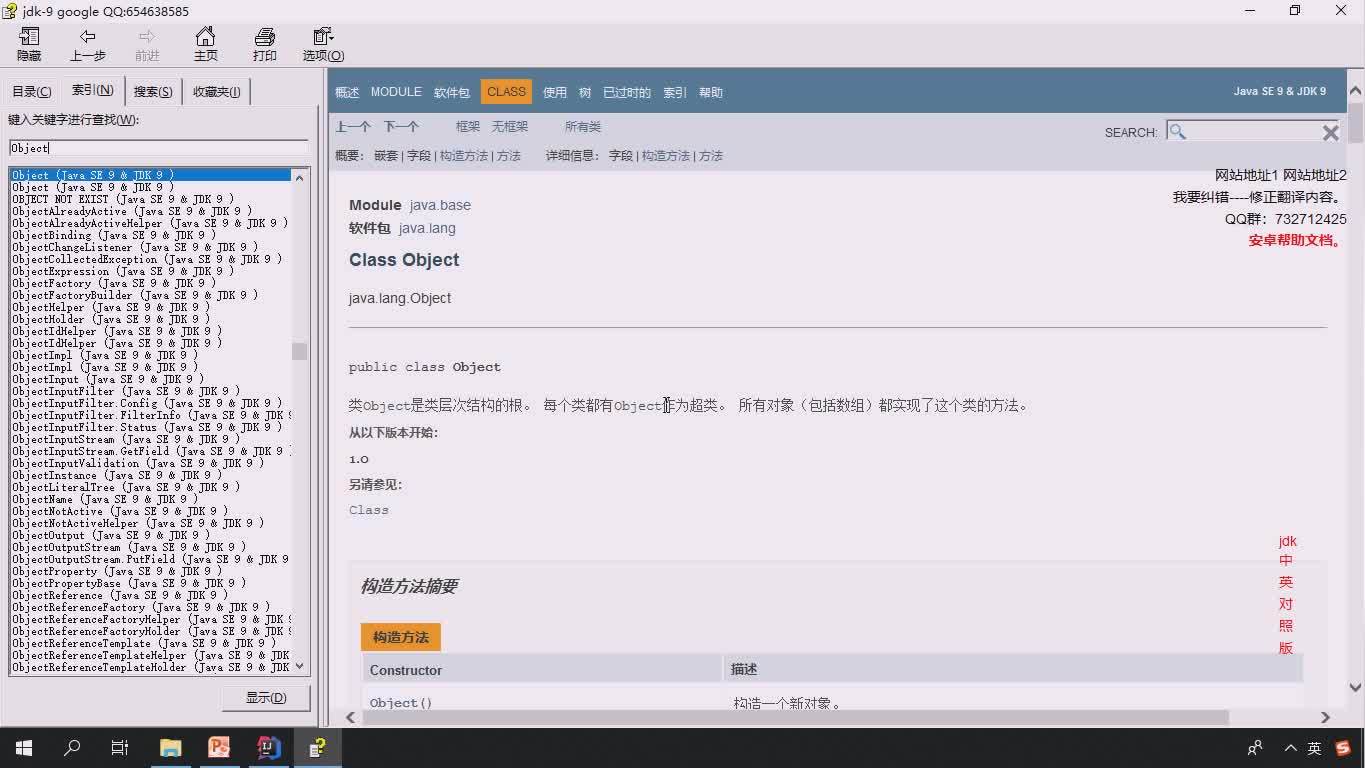The height and width of the screenshot is (768, 1365).
Task: Open viewer options via 选项 icon
Action: 318,44
